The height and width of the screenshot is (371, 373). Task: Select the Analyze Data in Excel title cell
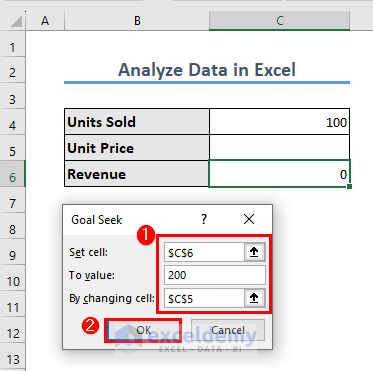tap(207, 70)
